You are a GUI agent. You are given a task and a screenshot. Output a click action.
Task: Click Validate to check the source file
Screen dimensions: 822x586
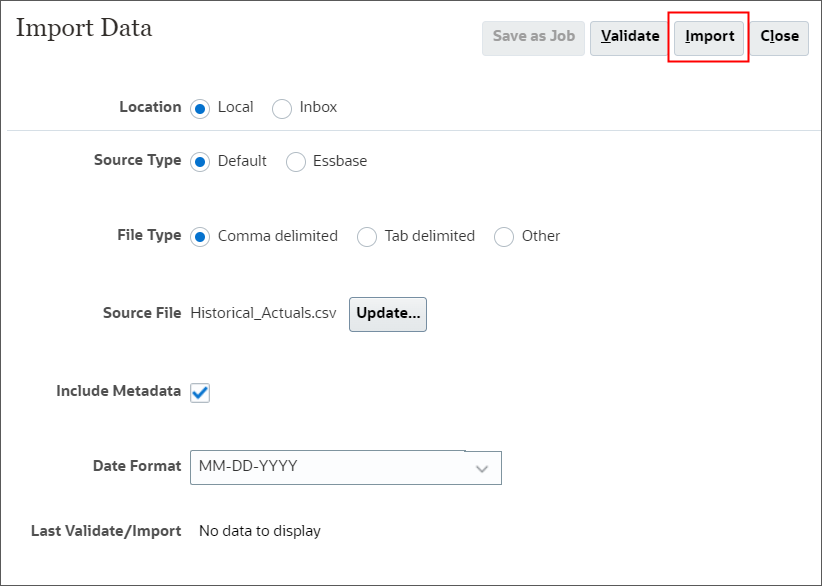coord(629,37)
